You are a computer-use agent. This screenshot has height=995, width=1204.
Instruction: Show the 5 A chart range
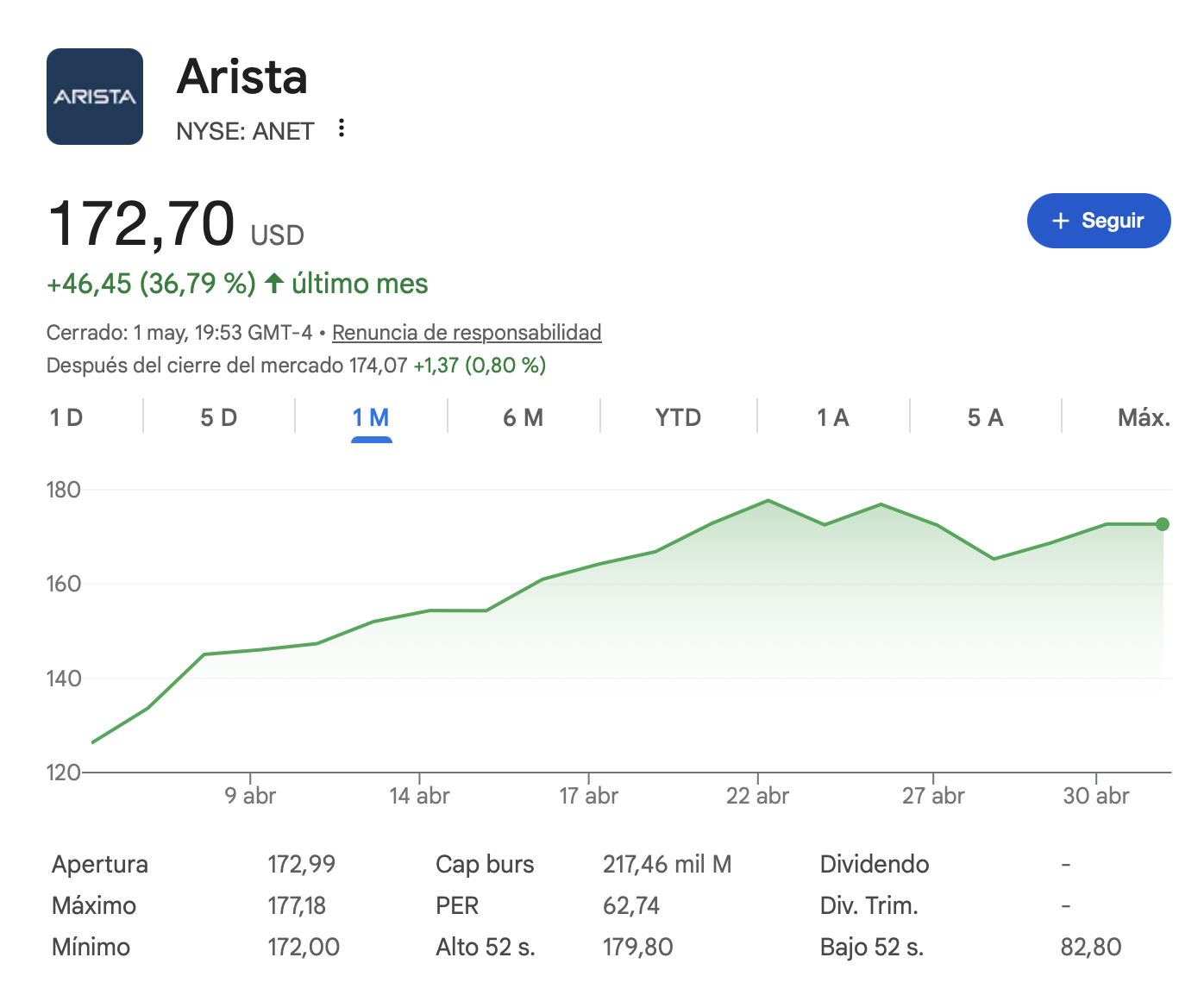(985, 418)
